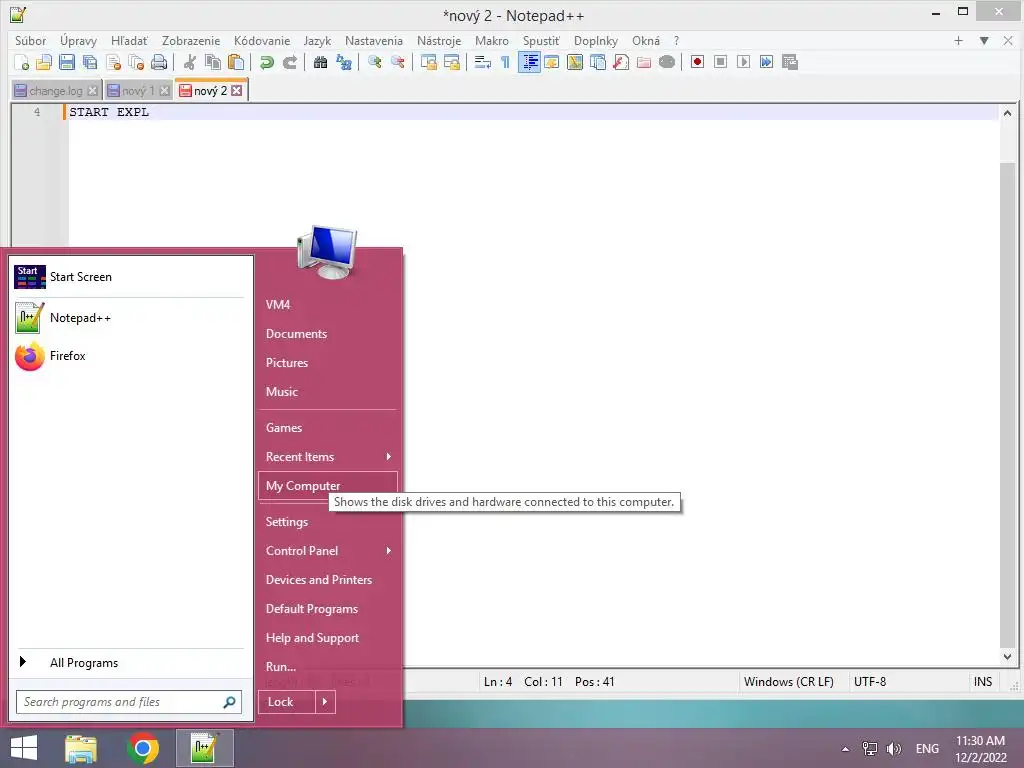Open Folder as Workspace icon
1024x768 pixels.
644,62
